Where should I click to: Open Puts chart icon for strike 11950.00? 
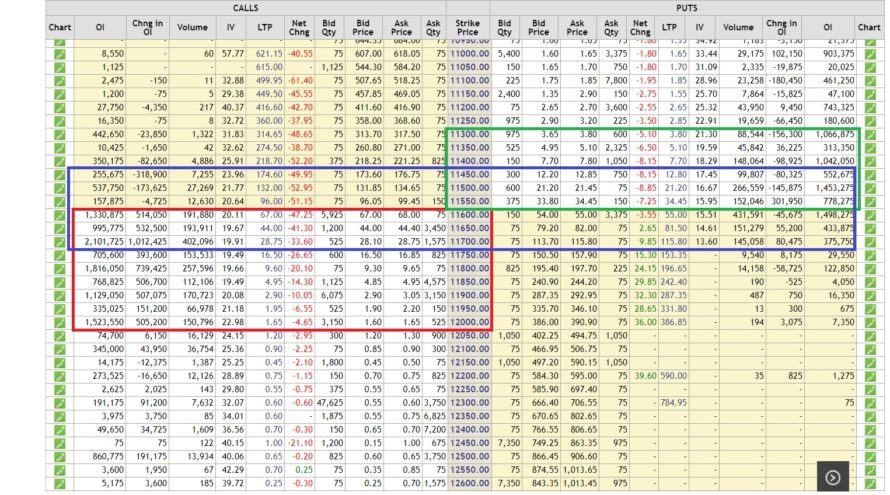[x=870, y=309]
